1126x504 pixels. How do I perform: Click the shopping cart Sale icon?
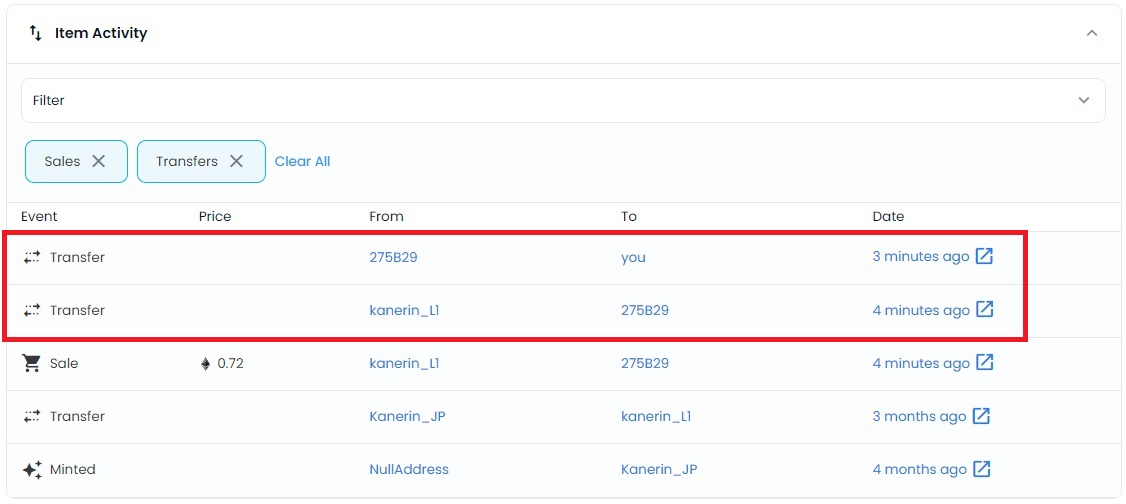[x=32, y=363]
